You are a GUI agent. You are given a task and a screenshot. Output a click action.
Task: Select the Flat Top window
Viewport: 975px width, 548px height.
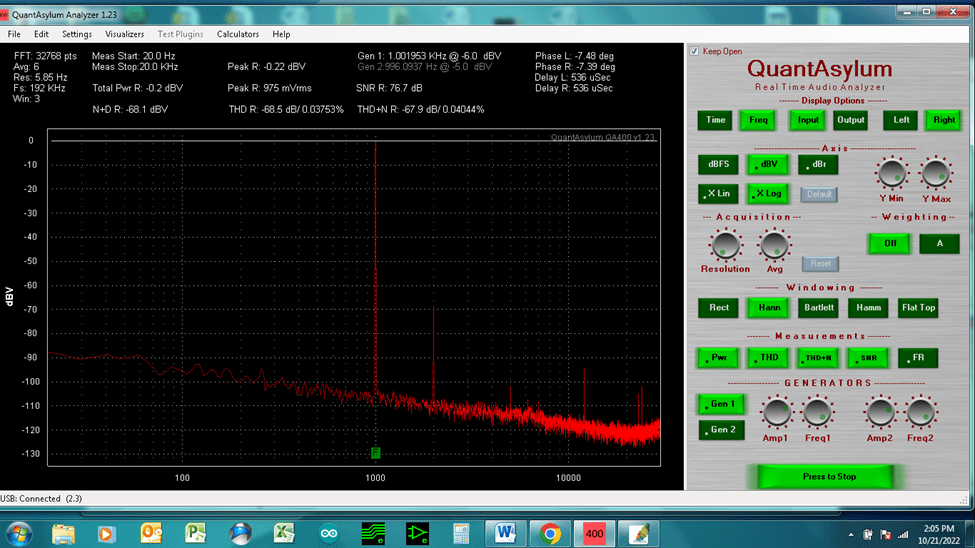(x=918, y=307)
